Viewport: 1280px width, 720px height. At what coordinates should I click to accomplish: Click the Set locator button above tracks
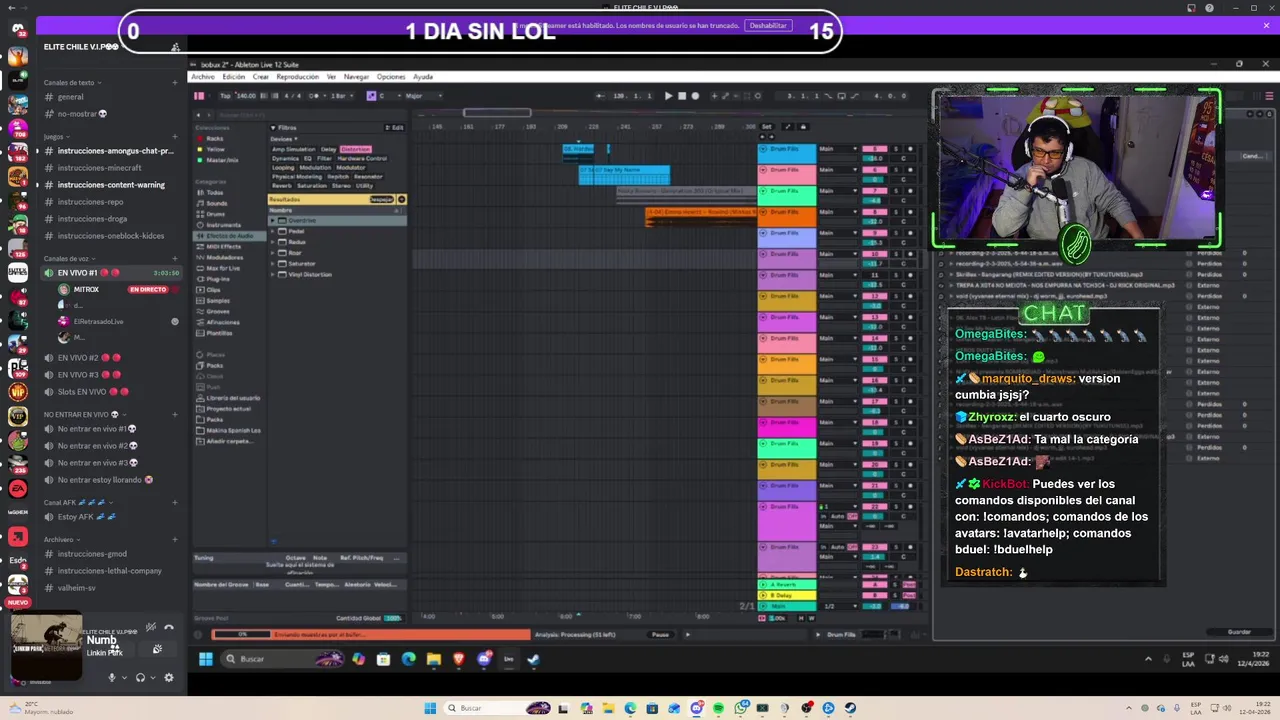(x=767, y=127)
